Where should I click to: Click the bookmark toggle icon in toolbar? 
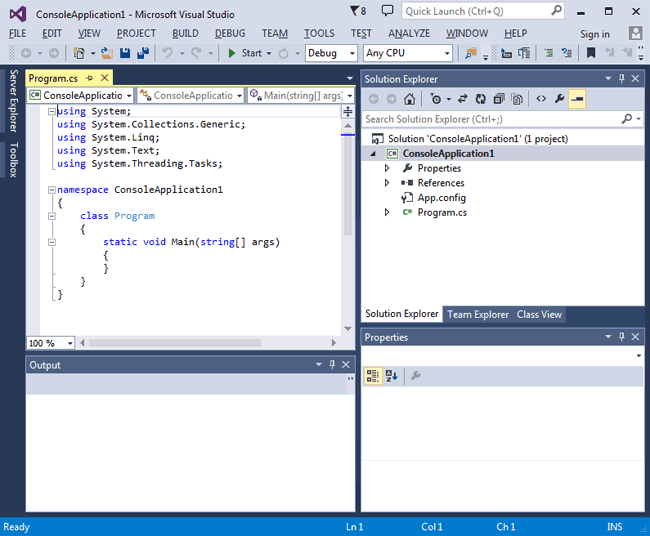(x=591, y=53)
